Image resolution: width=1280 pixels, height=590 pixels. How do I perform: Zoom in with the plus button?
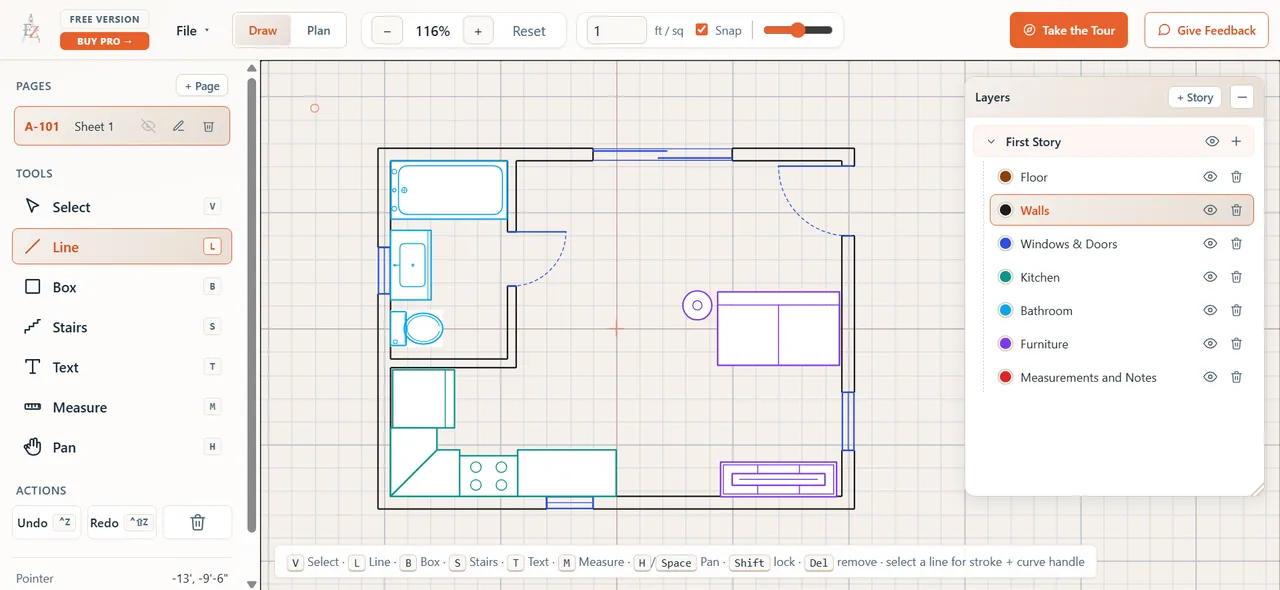[x=478, y=31]
